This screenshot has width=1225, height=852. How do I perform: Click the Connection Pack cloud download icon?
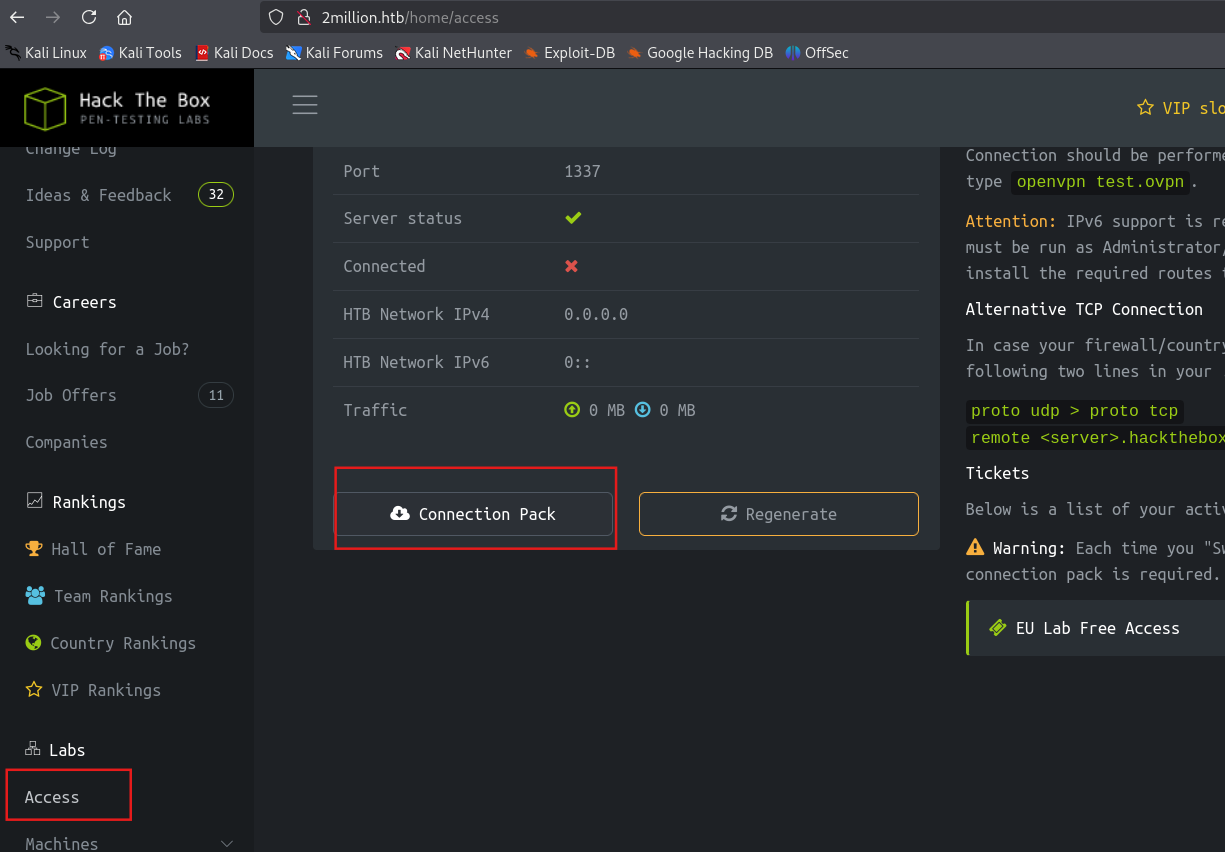pos(400,513)
